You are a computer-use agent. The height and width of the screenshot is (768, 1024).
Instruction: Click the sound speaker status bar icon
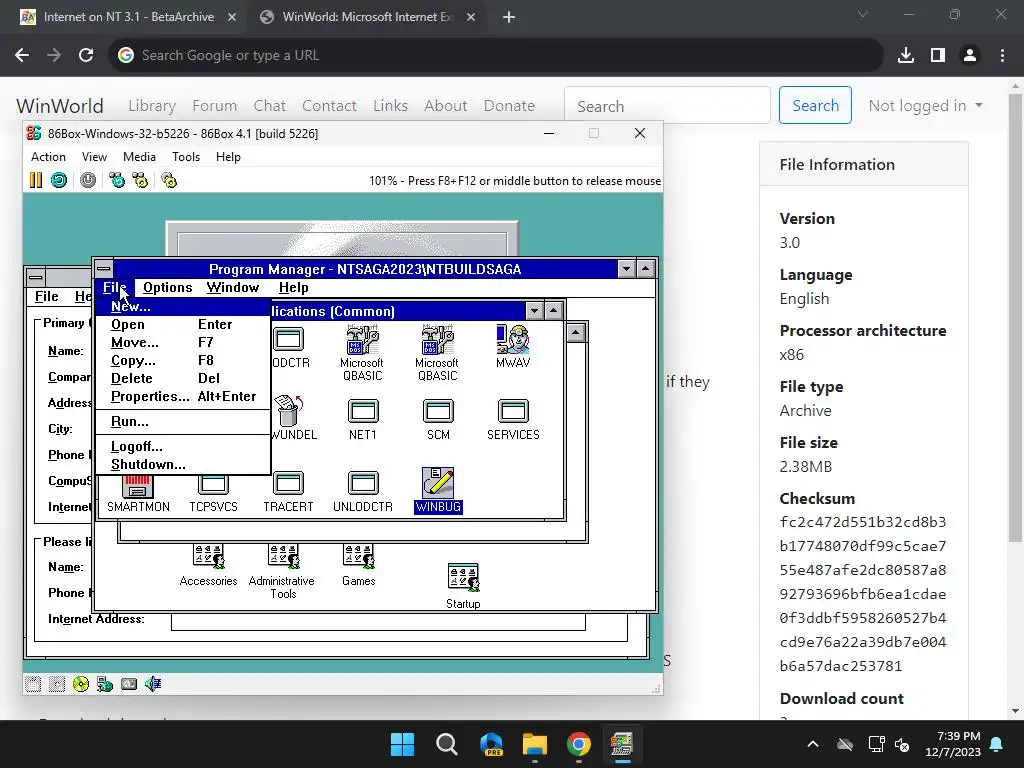[x=153, y=684]
